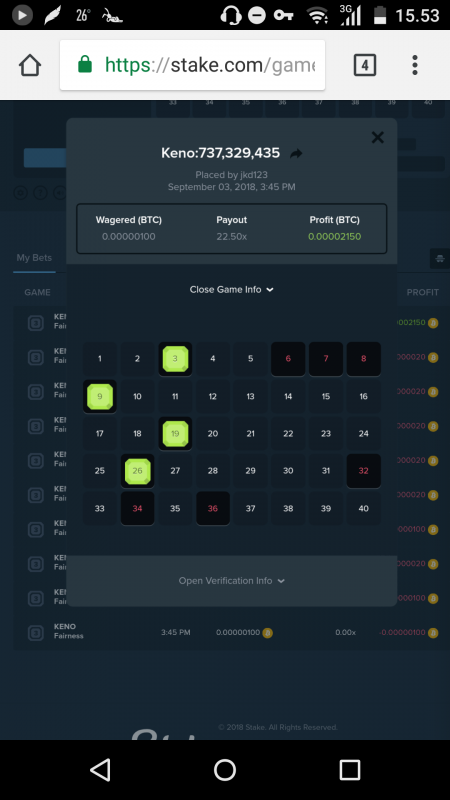Image resolution: width=450 pixels, height=800 pixels.
Task: Click the GAME column header
Action: [37, 292]
